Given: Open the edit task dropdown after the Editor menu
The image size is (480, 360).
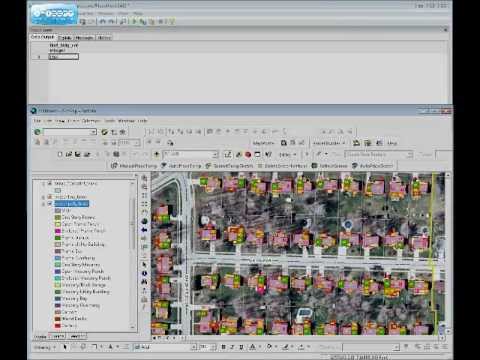Looking at the screenshot, I should pos(409,154).
